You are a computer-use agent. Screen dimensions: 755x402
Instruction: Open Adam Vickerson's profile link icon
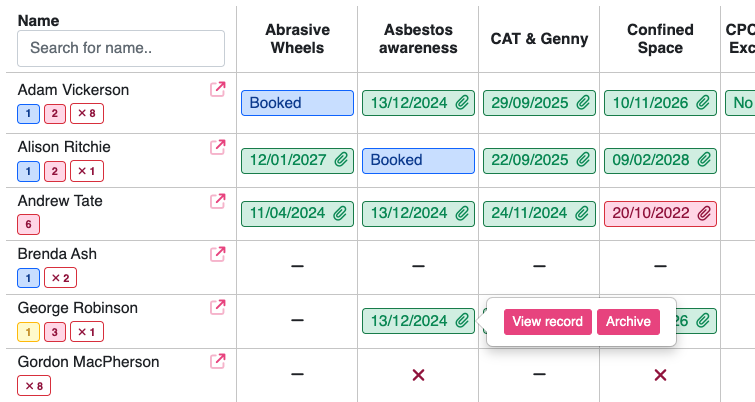(217, 90)
